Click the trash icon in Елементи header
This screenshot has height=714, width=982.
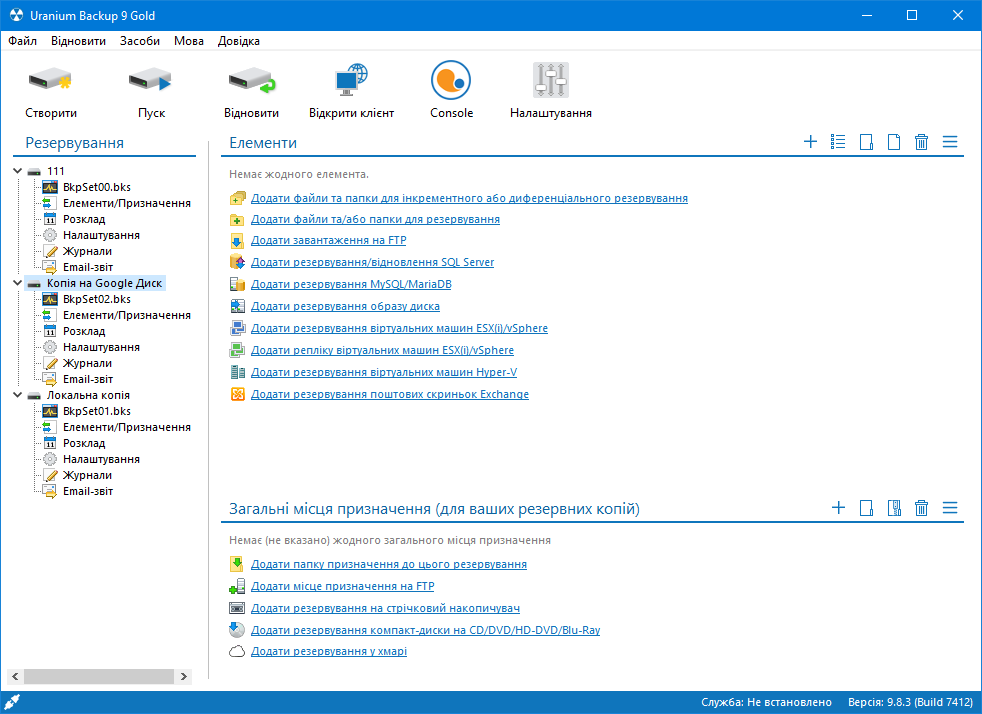(x=921, y=142)
